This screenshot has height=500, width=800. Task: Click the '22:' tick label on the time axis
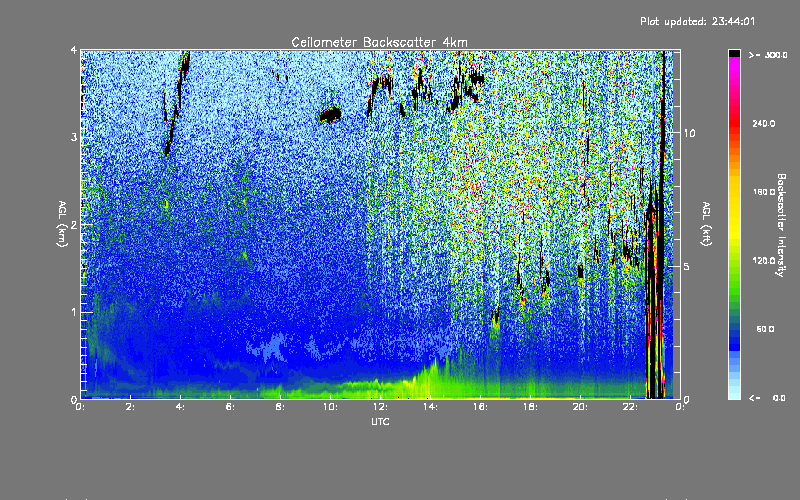630,407
